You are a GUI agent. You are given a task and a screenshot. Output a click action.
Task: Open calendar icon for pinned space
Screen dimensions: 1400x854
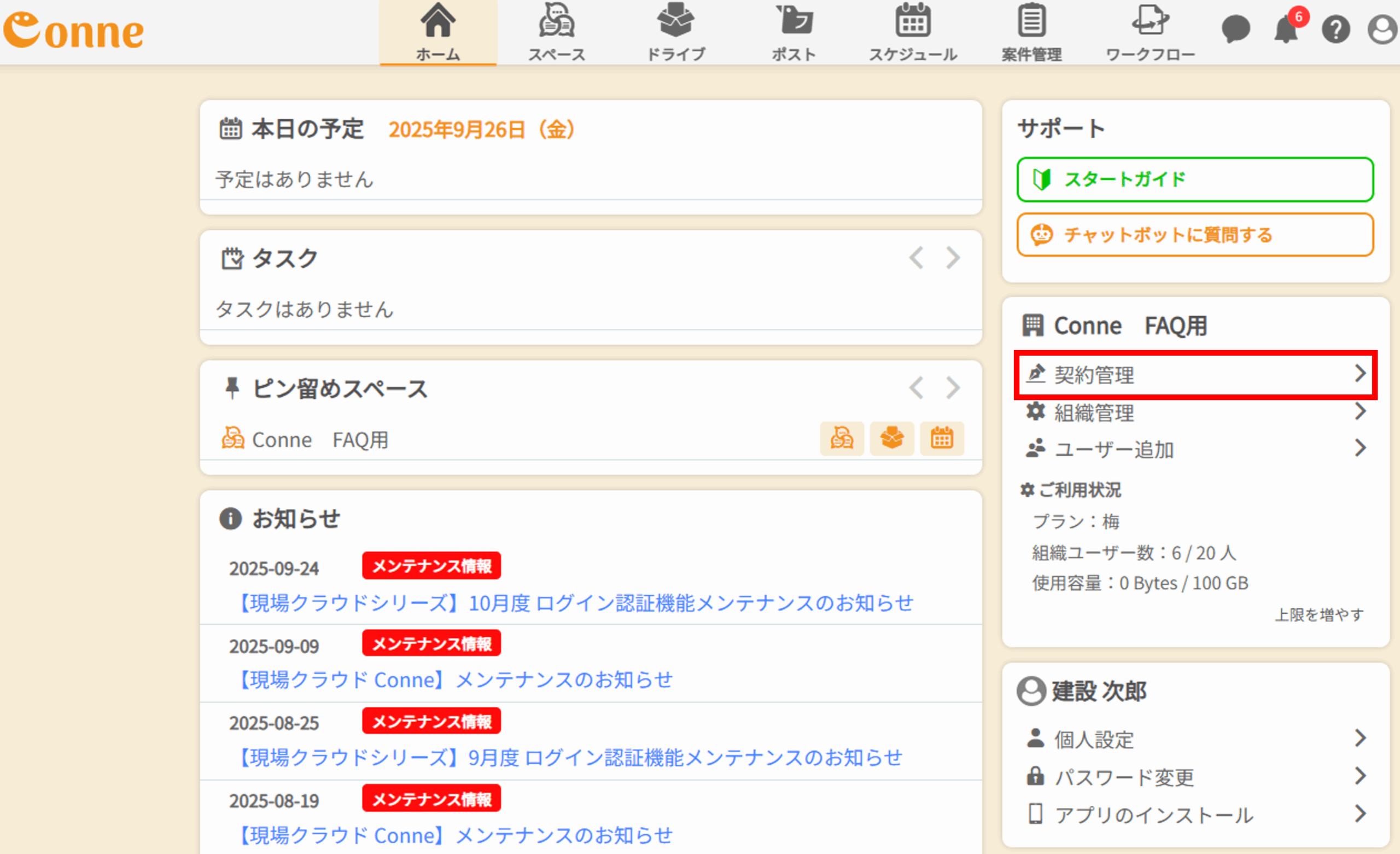(942, 438)
